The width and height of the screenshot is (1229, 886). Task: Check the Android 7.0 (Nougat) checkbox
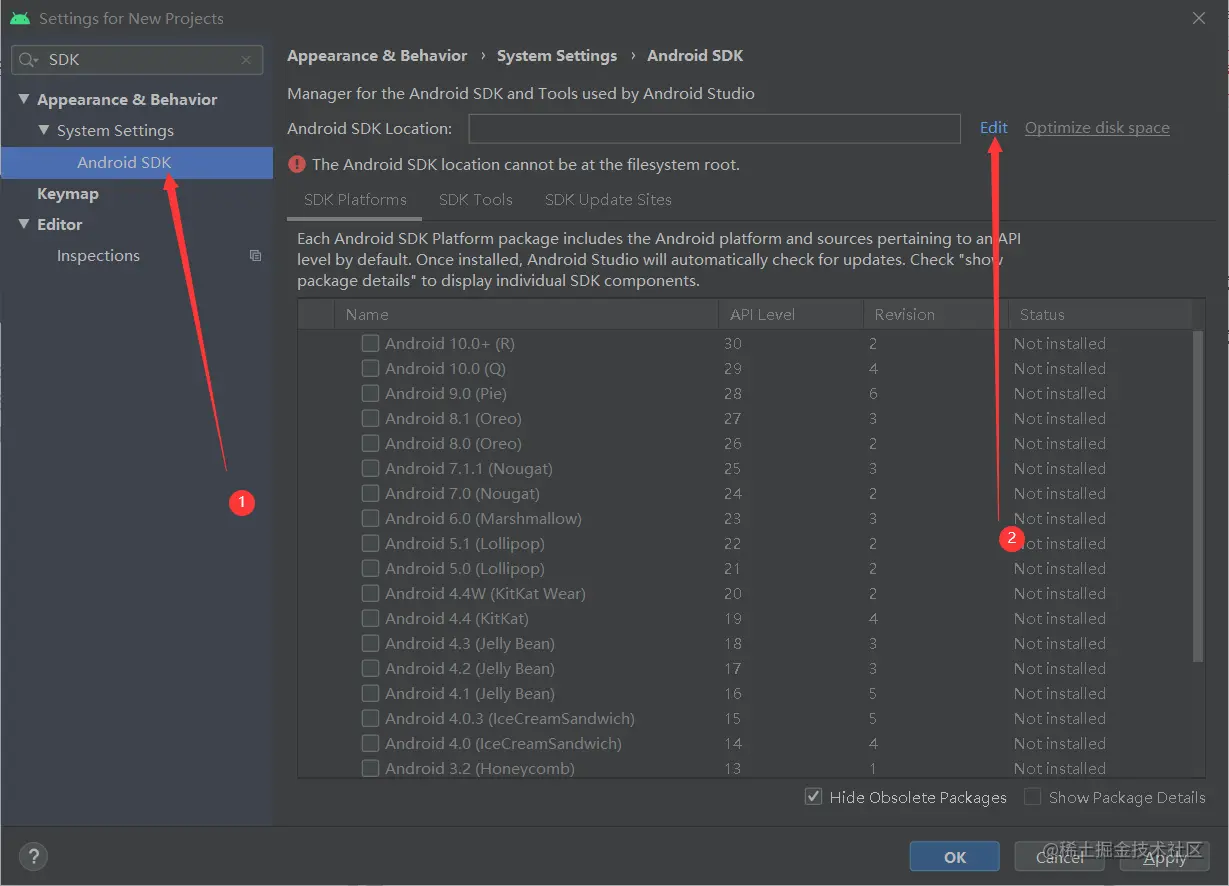370,493
